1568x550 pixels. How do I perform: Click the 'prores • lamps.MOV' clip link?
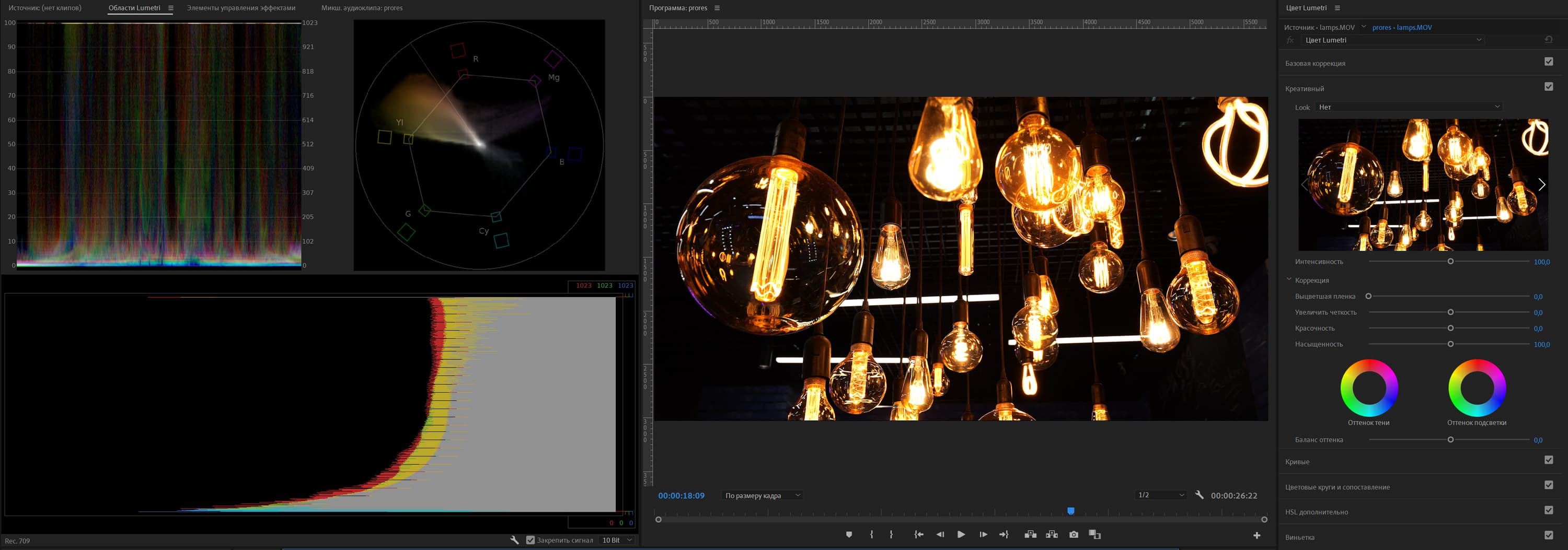[x=1401, y=27]
